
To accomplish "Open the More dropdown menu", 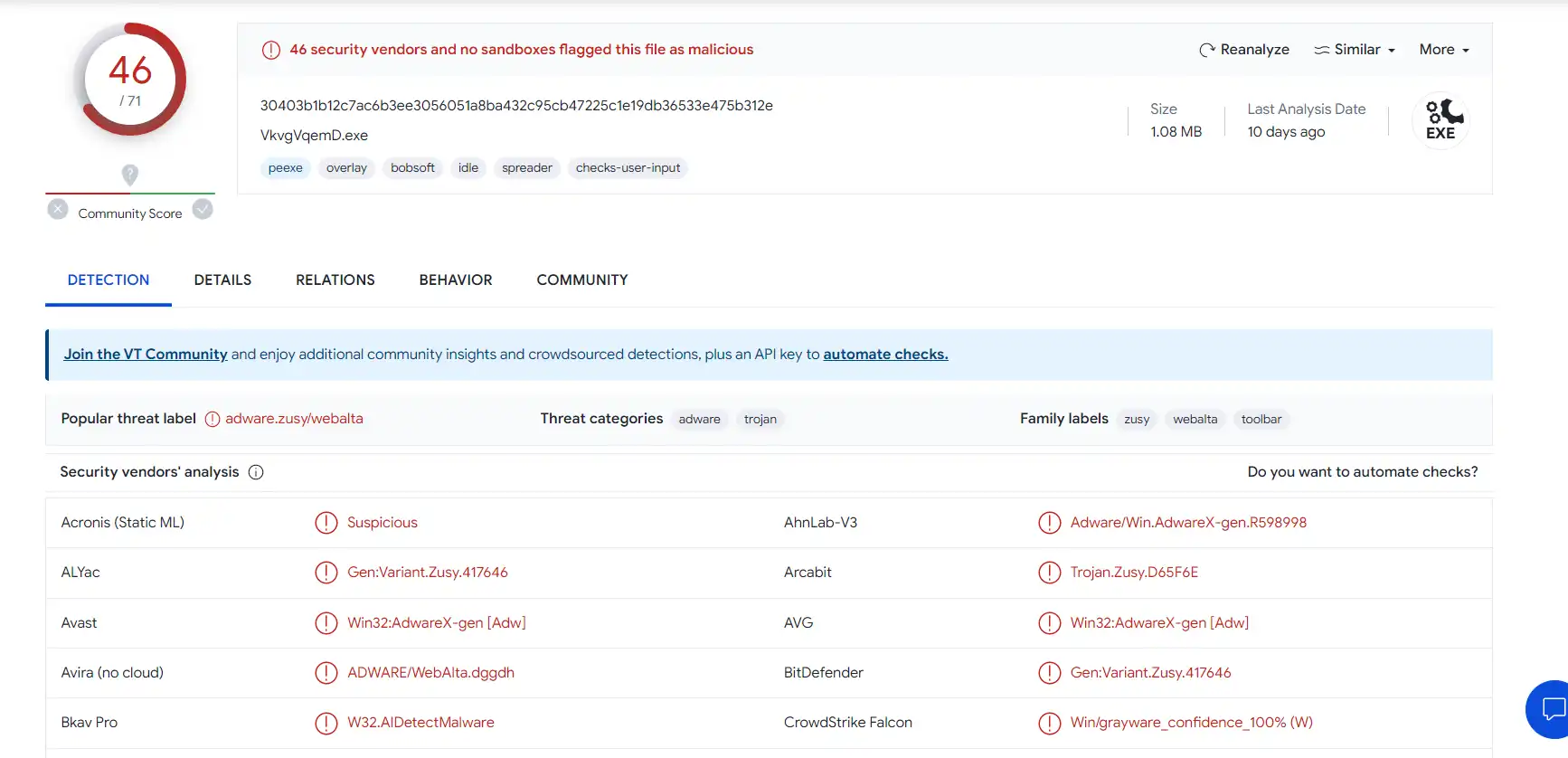I will [1443, 50].
